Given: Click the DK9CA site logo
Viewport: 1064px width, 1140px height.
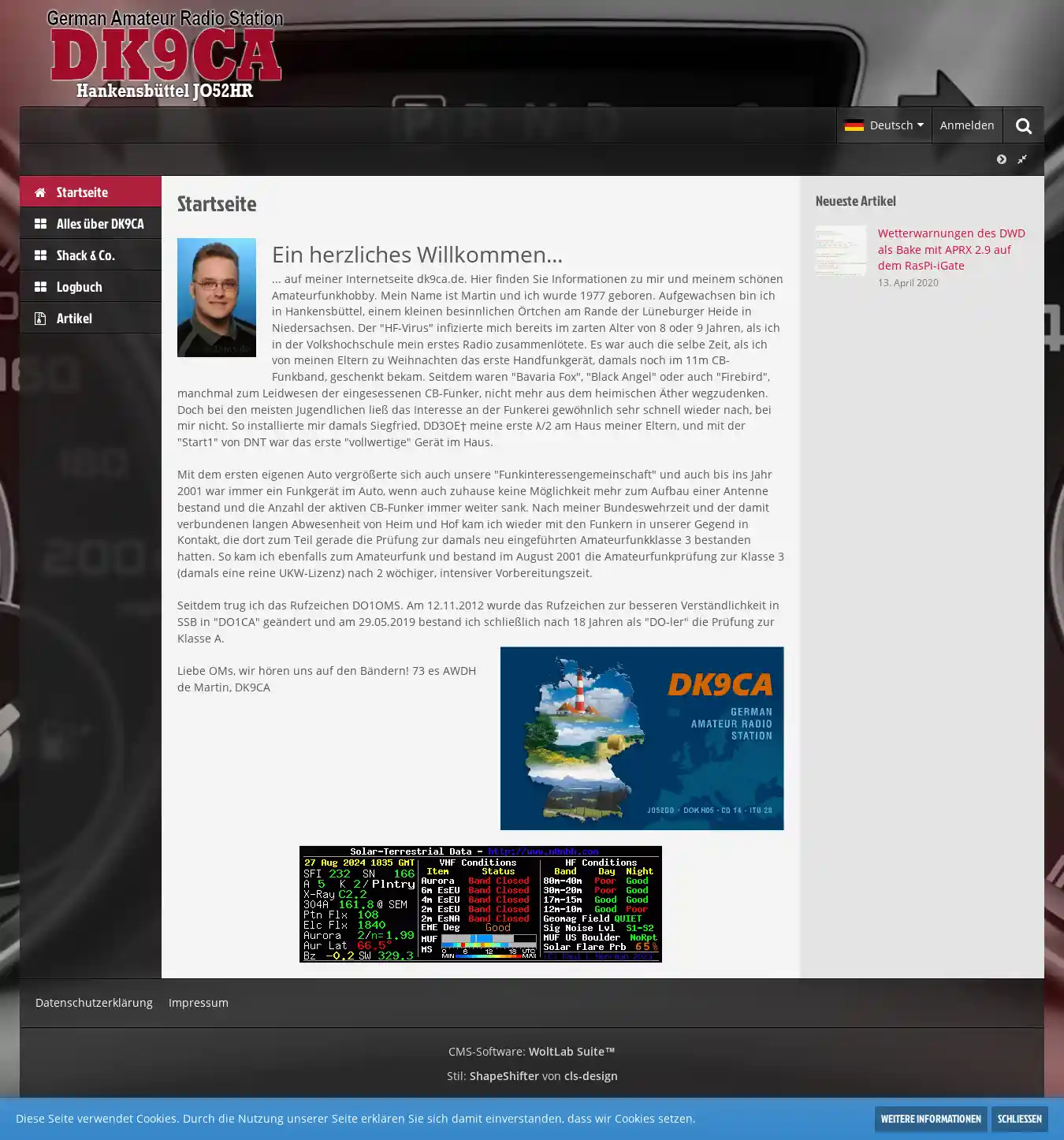Looking at the screenshot, I should (166, 55).
